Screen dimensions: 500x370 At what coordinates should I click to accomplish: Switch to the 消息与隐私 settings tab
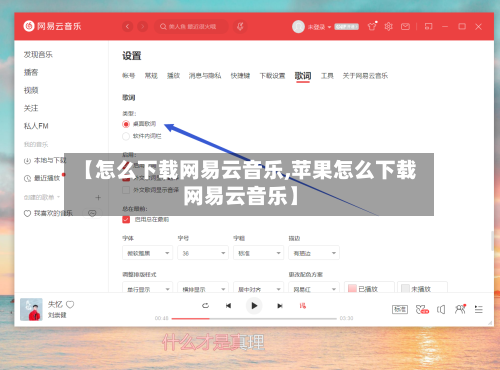205,76
